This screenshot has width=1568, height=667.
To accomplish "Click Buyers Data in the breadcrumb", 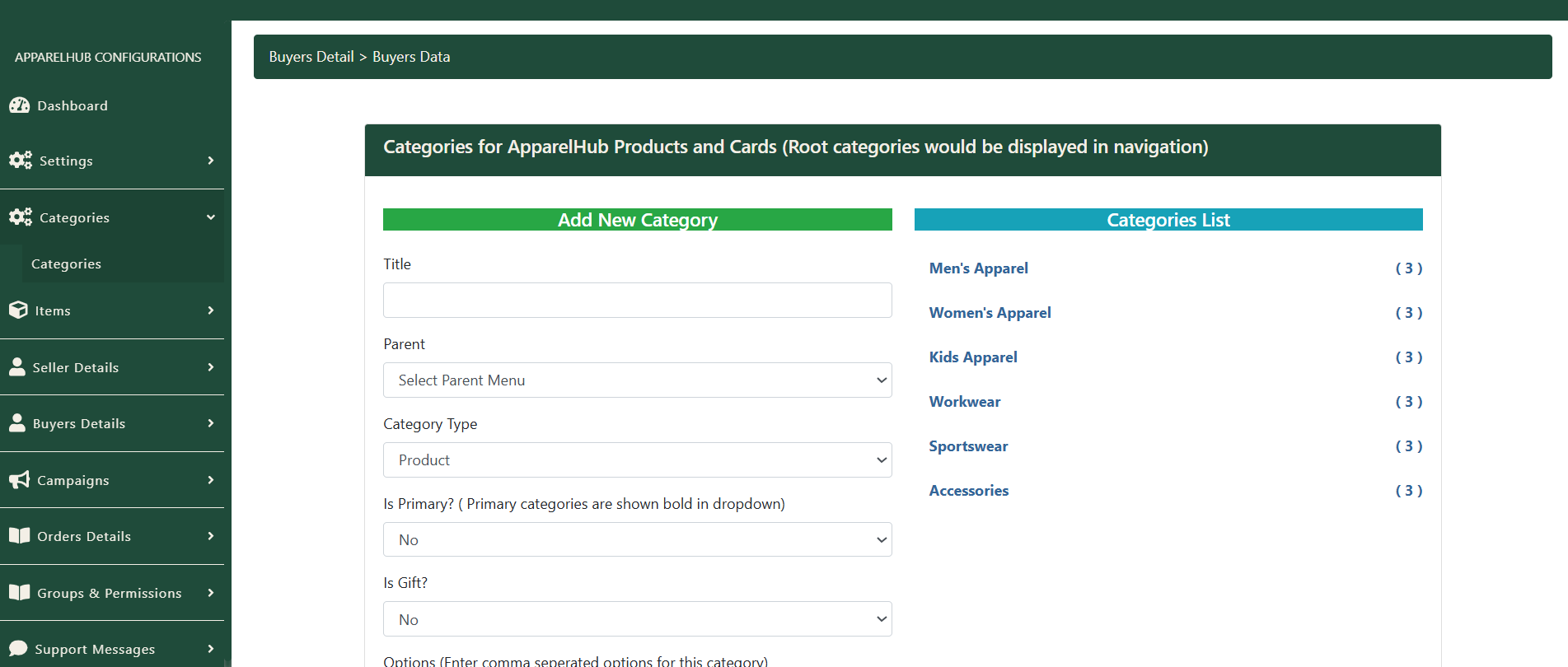I will pos(411,57).
